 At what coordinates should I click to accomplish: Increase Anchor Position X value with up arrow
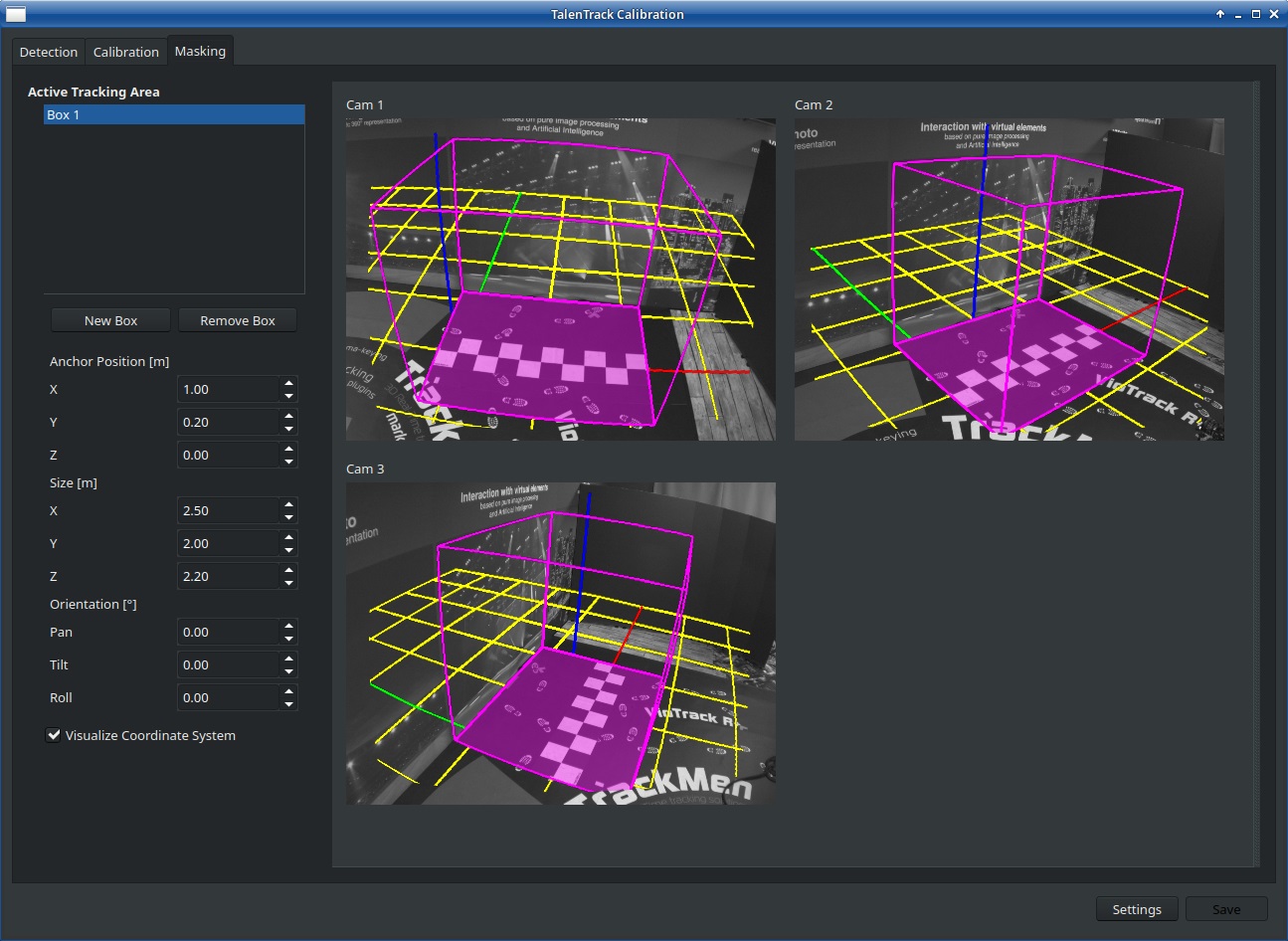click(288, 383)
